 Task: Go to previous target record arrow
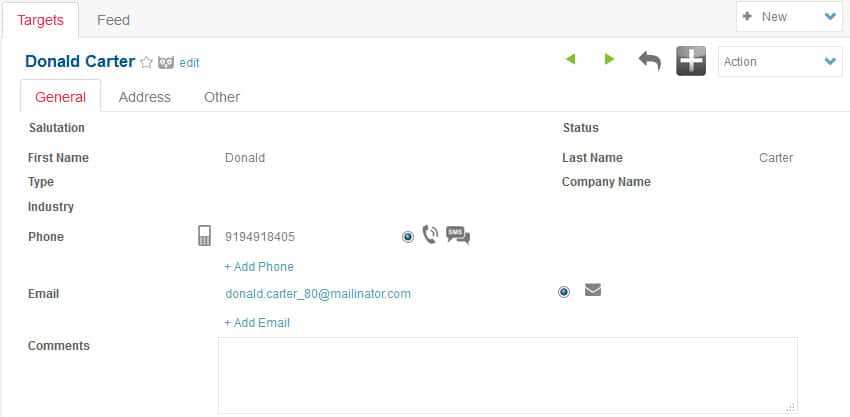570,60
